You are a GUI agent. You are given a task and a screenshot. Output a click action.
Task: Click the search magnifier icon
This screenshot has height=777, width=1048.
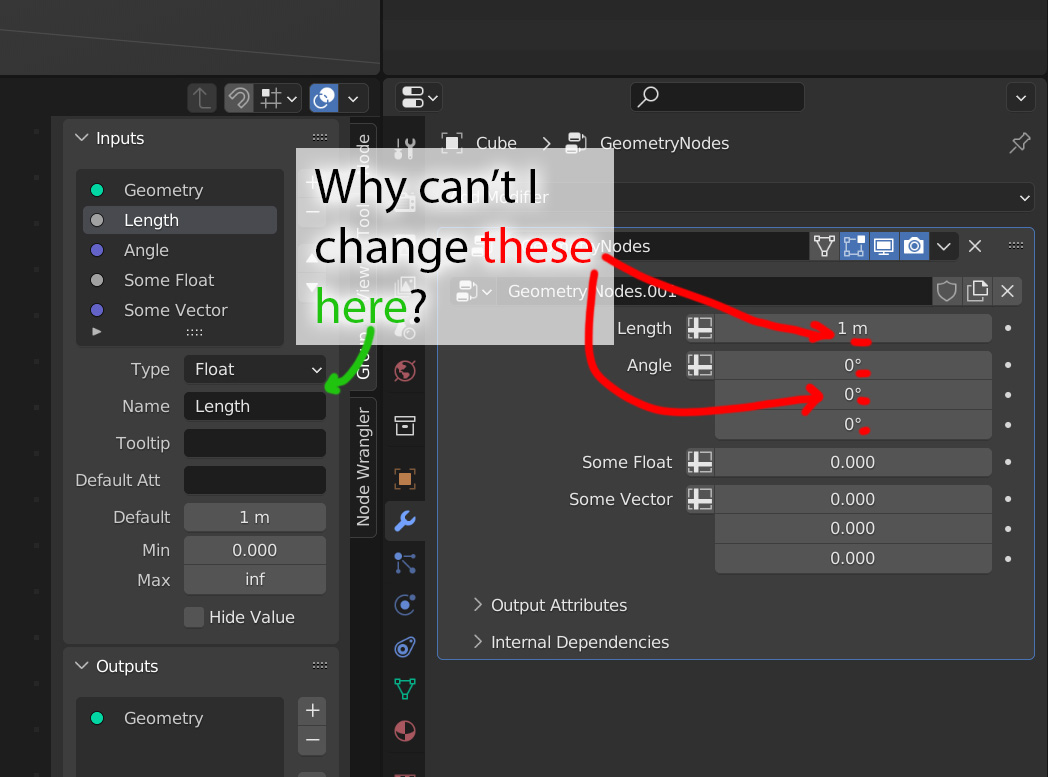click(648, 97)
